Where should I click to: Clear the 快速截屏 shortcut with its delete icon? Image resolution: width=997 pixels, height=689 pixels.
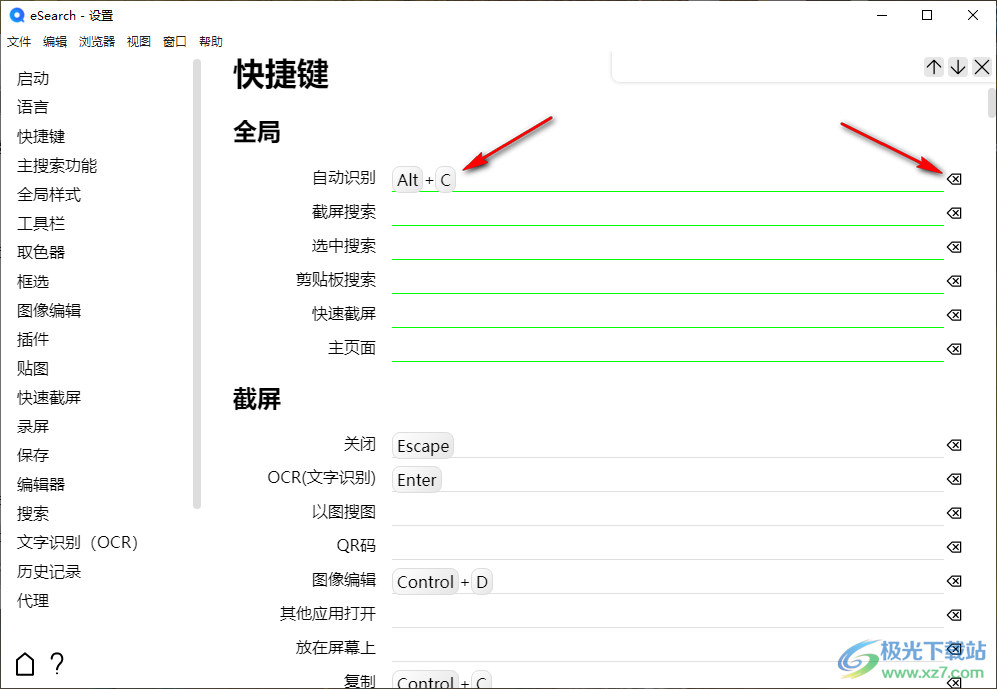tap(954, 315)
